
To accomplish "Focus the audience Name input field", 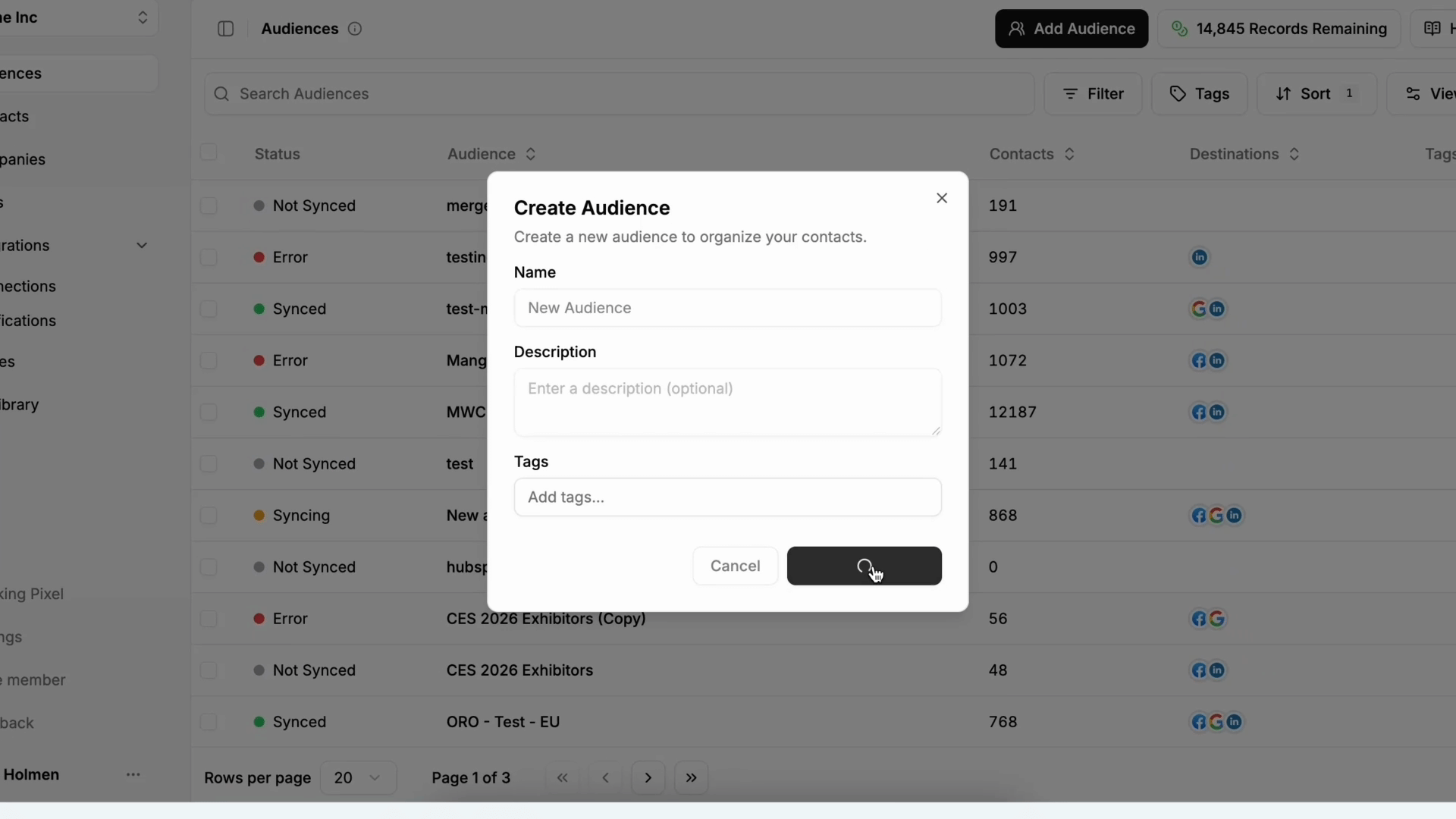I will (x=727, y=308).
